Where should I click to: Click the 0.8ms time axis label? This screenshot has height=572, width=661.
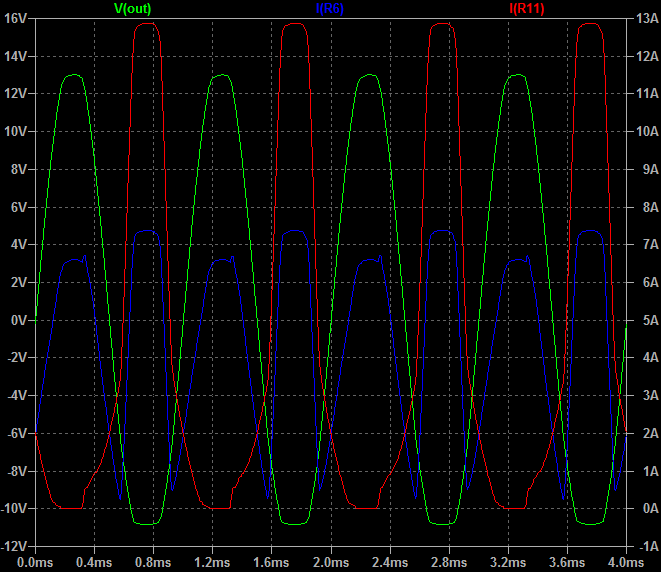[153, 562]
